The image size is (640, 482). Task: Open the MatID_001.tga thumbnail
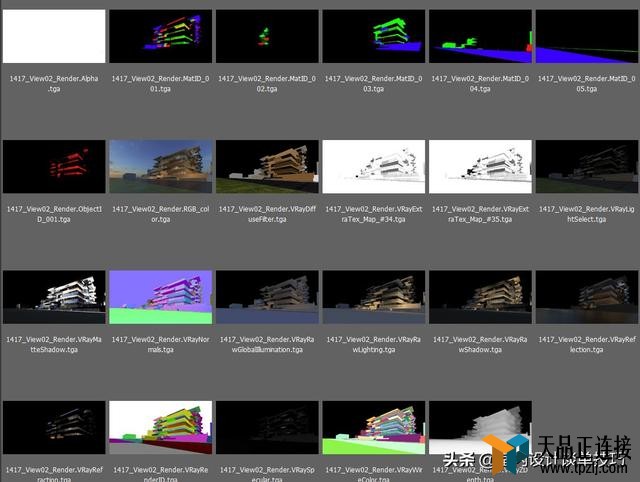pyautogui.click(x=160, y=36)
